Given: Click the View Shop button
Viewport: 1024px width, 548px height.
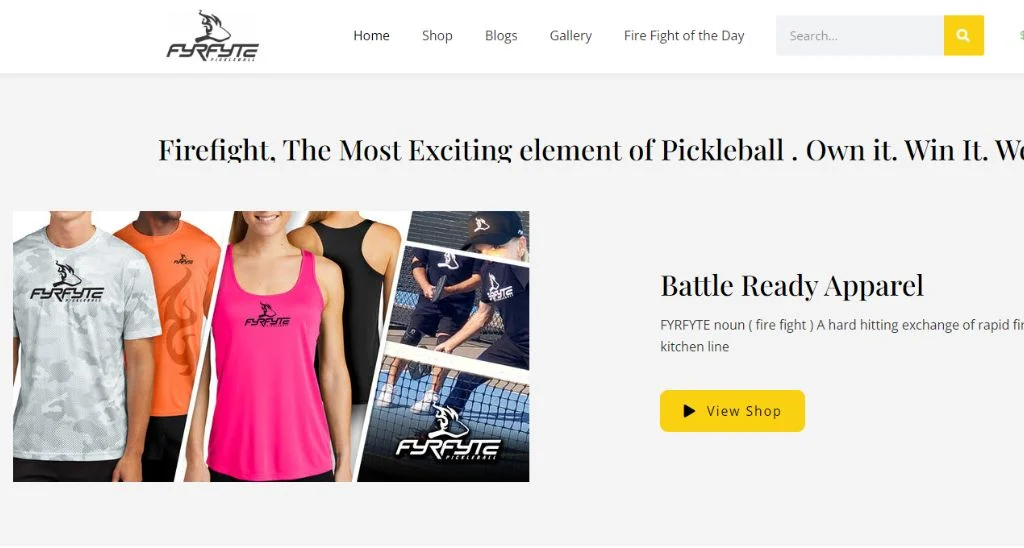Looking at the screenshot, I should click(732, 411).
